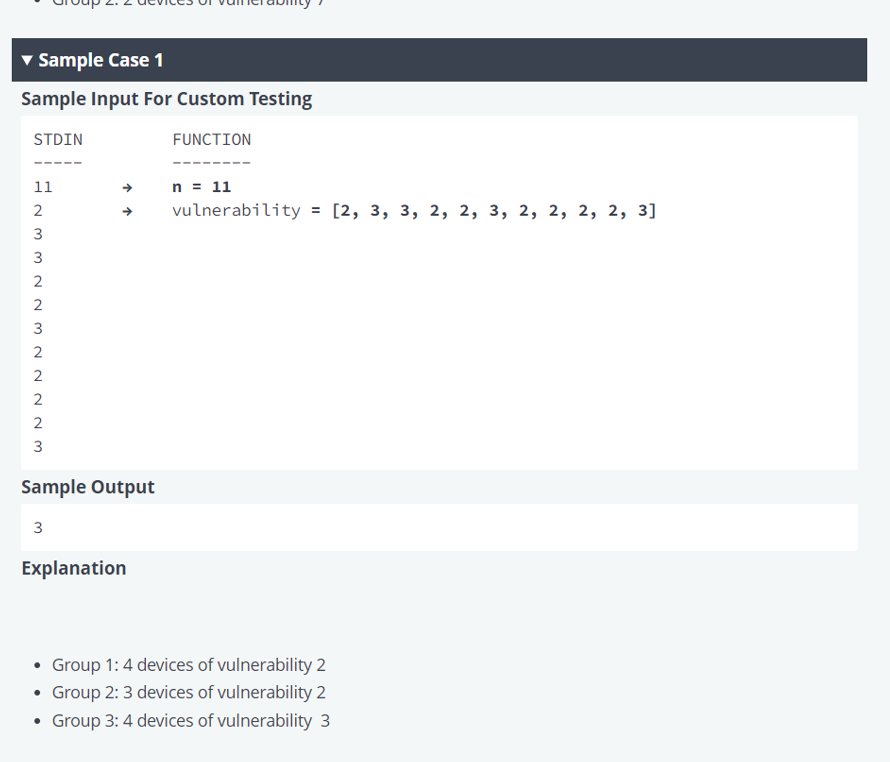The height and width of the screenshot is (762, 890).
Task: Click the Sample Output heading
Action: (x=88, y=487)
